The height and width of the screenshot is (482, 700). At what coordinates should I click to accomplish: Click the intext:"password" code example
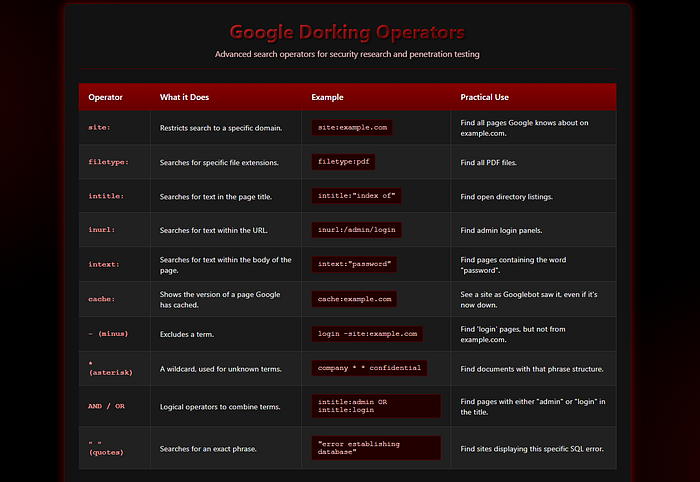354,264
